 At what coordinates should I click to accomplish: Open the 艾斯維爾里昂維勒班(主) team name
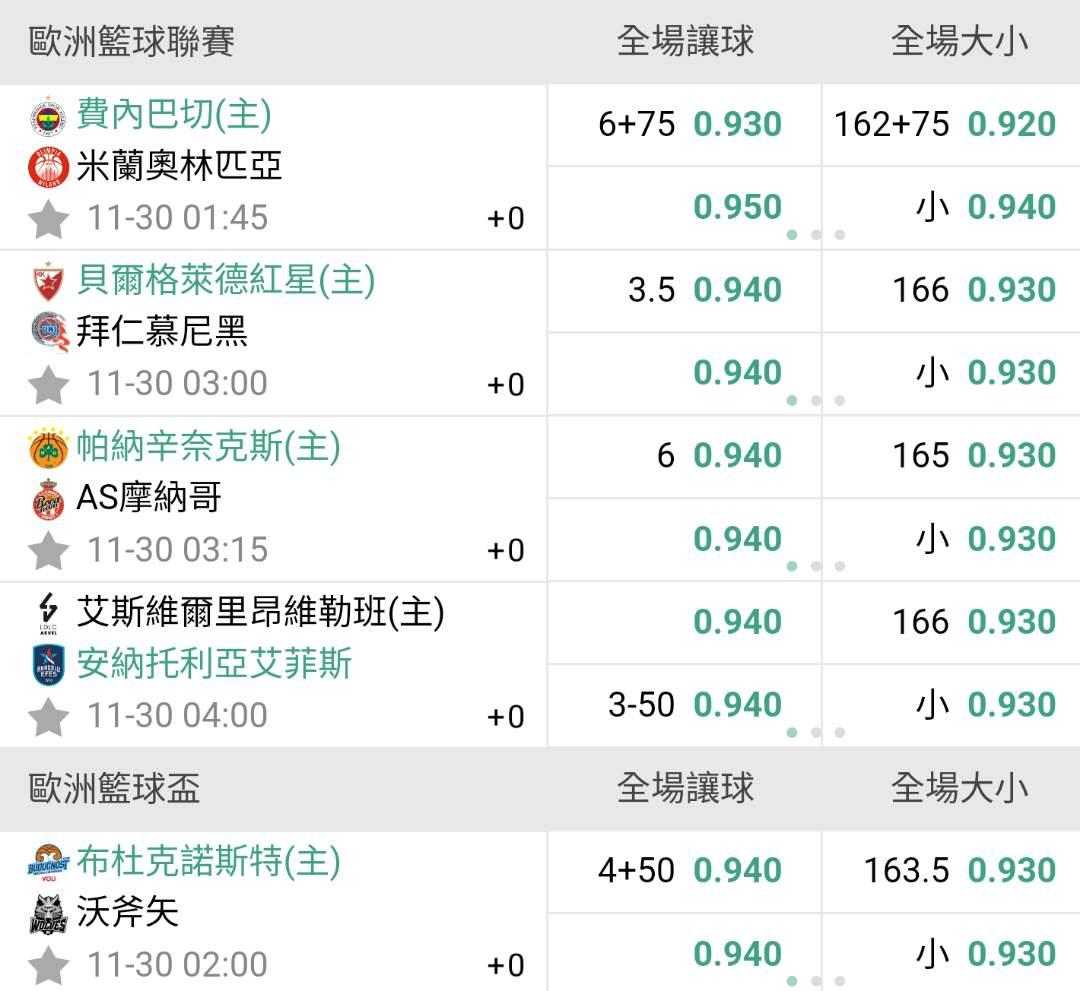click(x=260, y=612)
